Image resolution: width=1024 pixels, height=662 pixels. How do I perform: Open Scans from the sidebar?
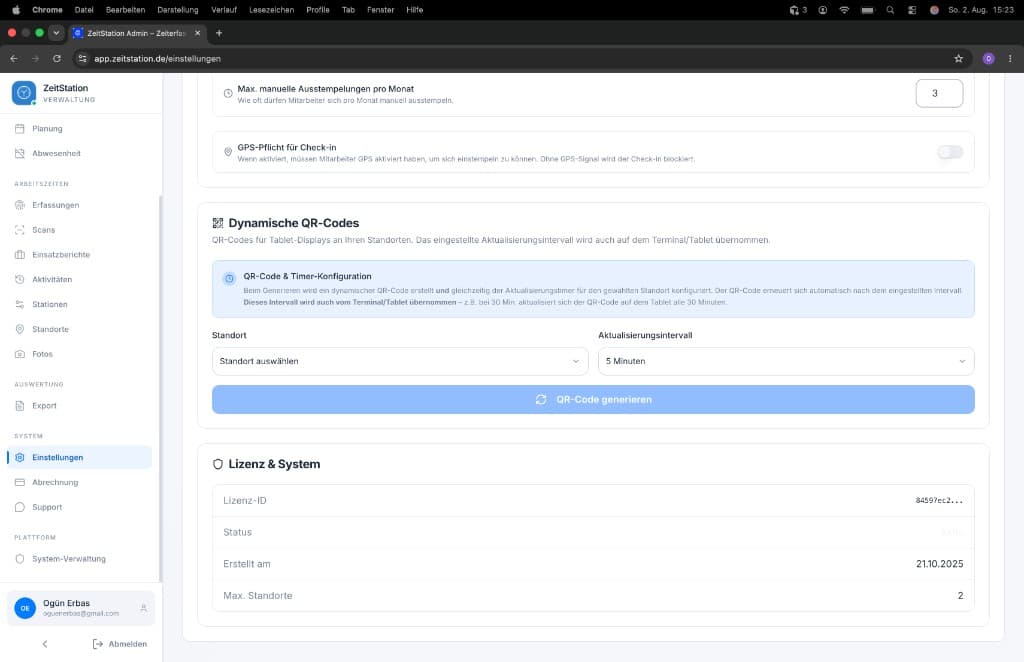pyautogui.click(x=43, y=230)
